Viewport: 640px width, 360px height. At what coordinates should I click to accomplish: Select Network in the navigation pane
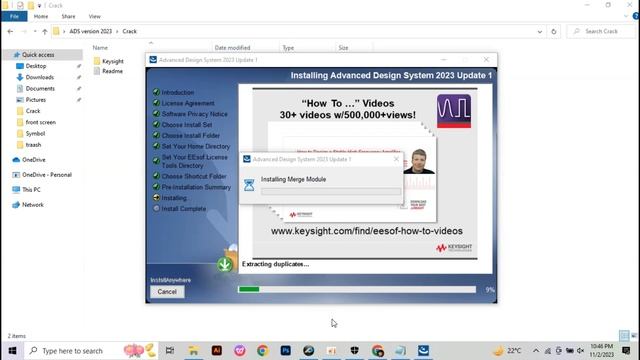[33, 205]
